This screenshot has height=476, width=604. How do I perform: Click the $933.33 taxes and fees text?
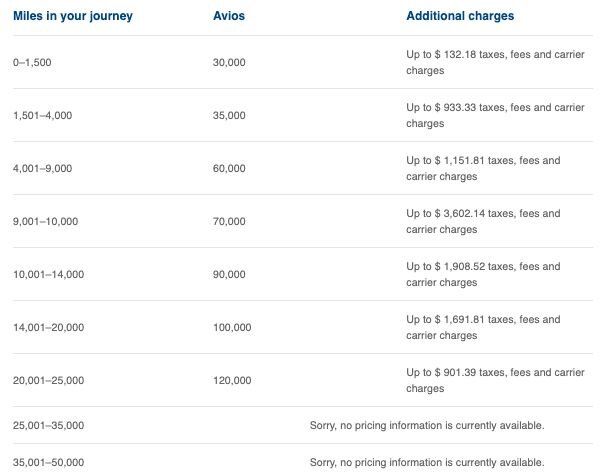click(494, 115)
